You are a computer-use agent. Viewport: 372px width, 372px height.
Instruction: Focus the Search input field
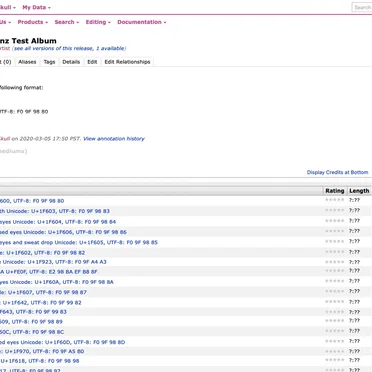point(362,7)
